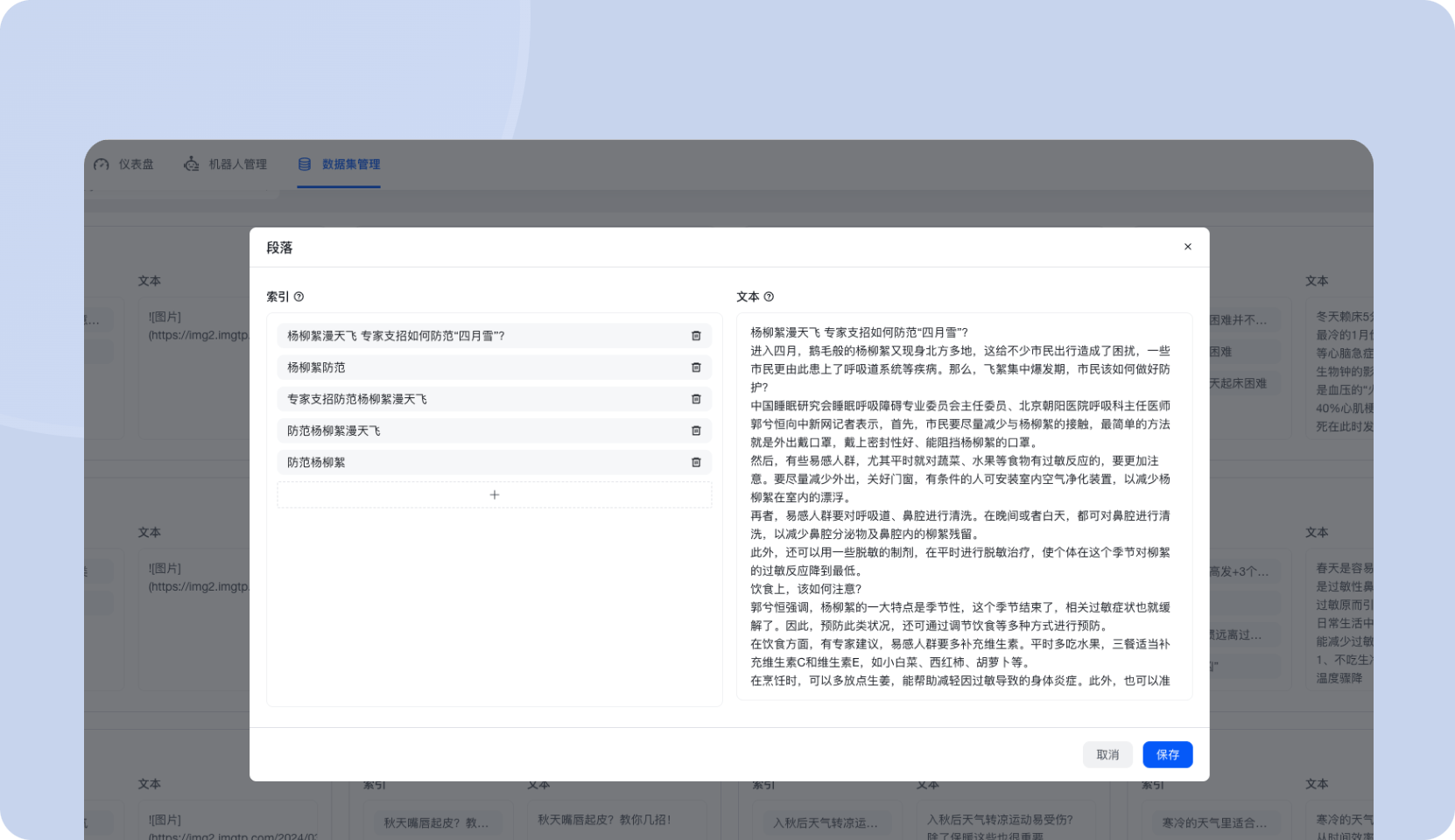Delete the index "杨柳絮防范"
Viewport: 1455px width, 840px height.
point(696,367)
